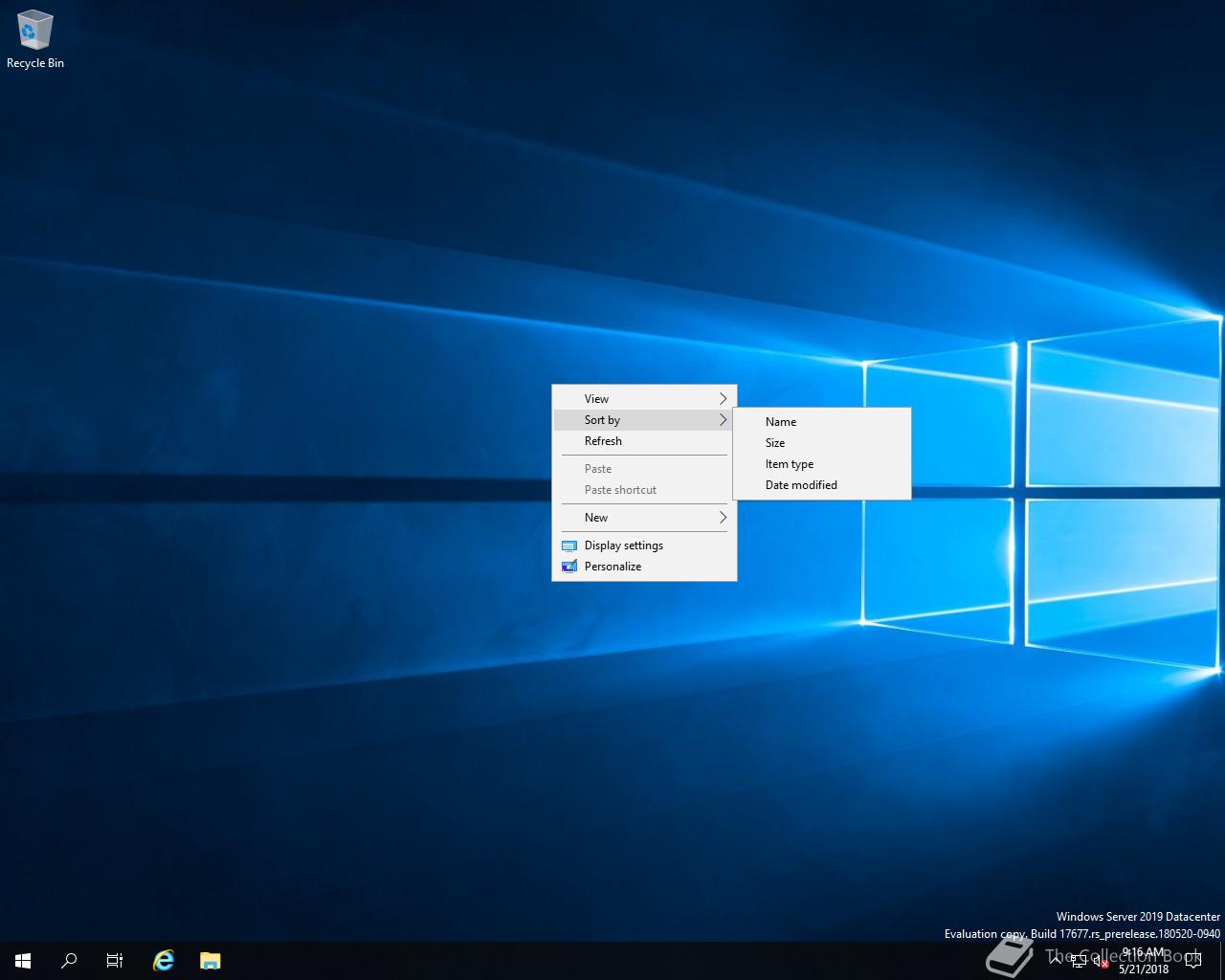Viewport: 1225px width, 980px height.
Task: Expand the New submenu
Action: pos(644,517)
